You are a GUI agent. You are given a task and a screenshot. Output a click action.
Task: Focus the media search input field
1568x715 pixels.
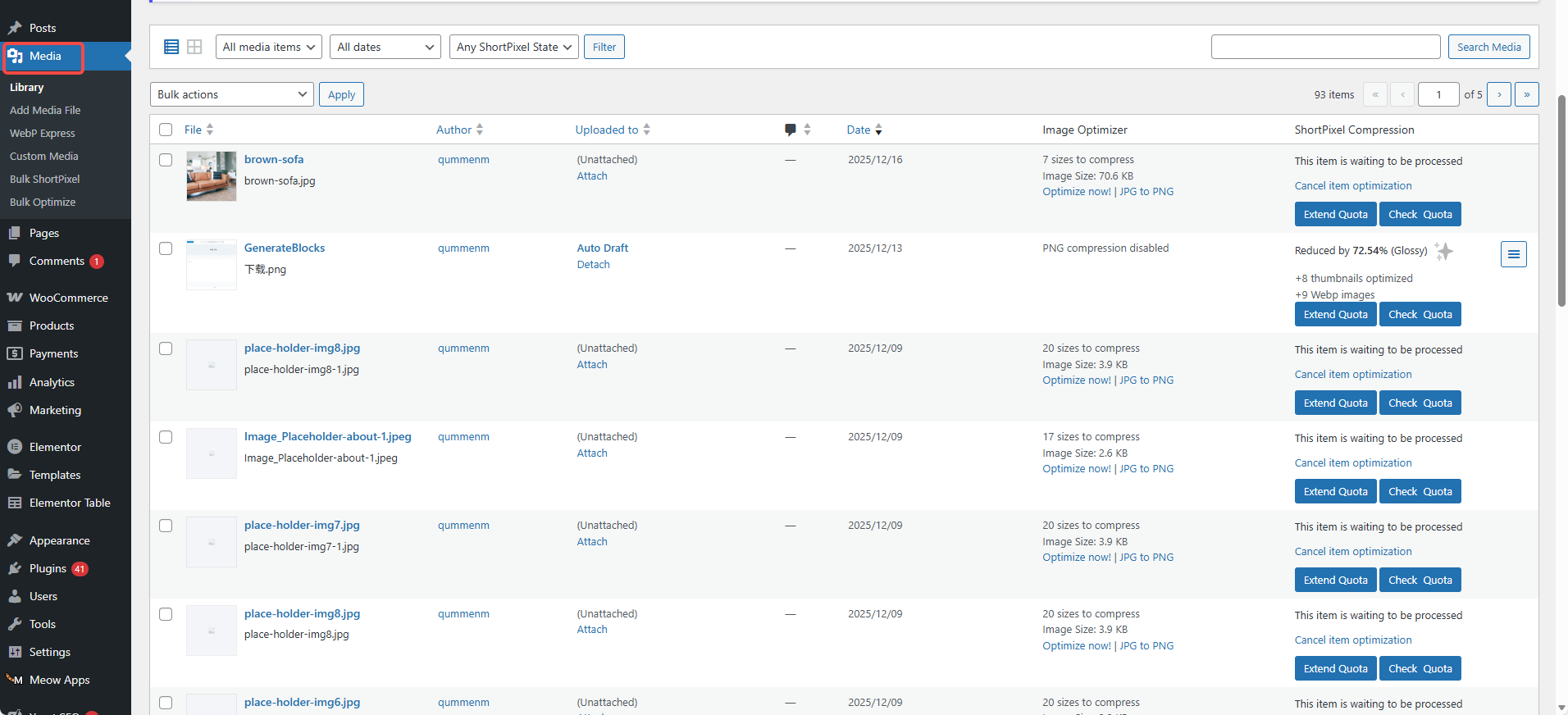[x=1324, y=47]
